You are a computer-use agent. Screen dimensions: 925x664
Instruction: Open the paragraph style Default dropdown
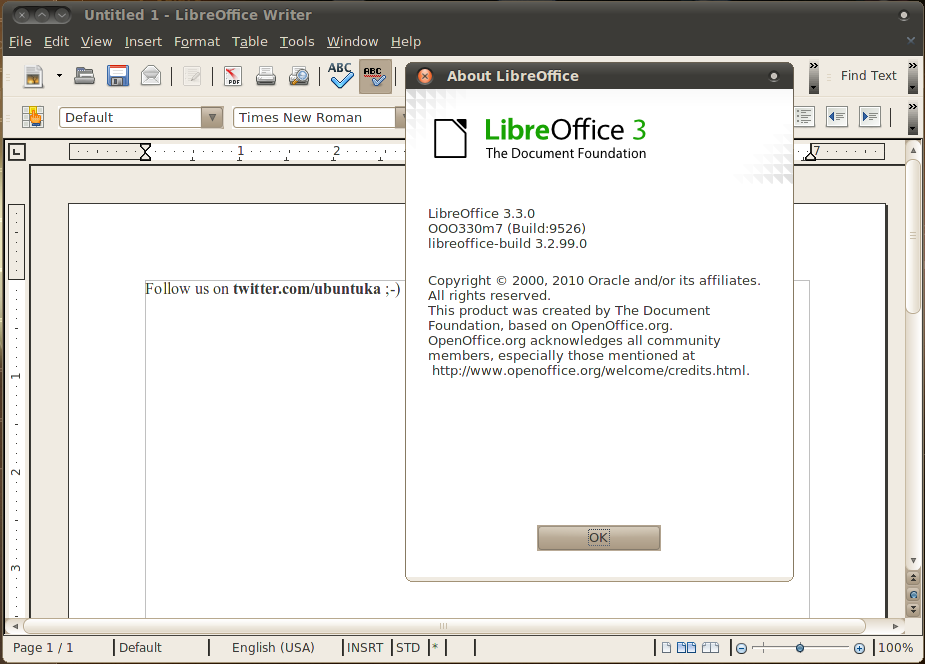[x=212, y=117]
